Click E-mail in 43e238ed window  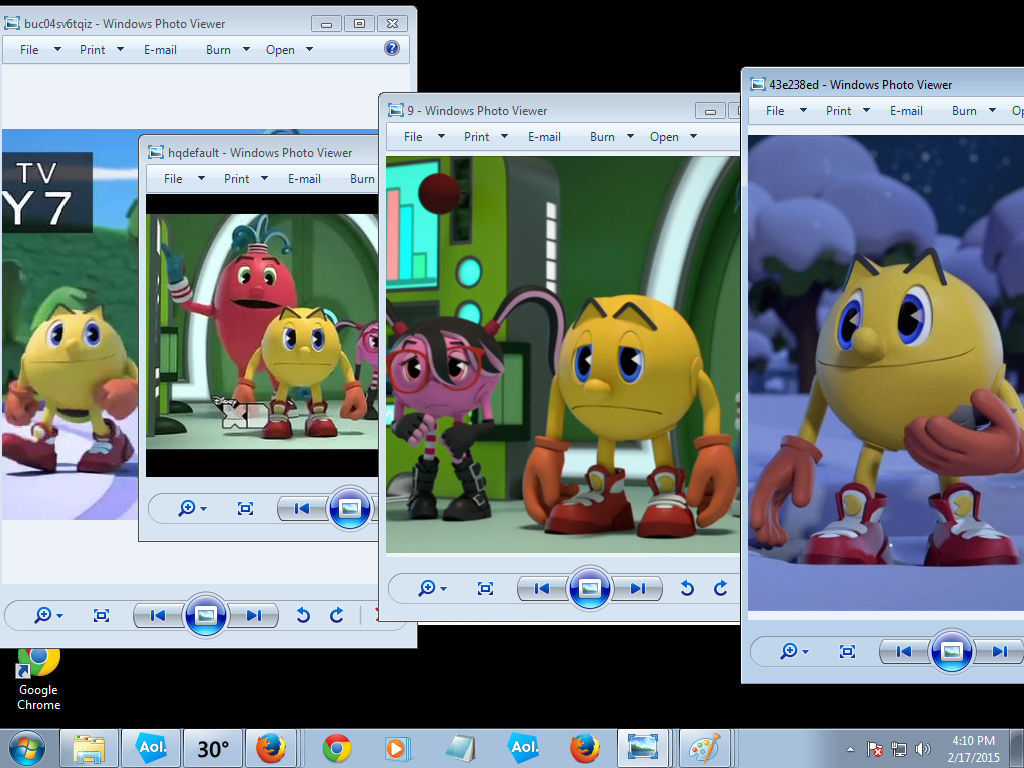(x=906, y=110)
